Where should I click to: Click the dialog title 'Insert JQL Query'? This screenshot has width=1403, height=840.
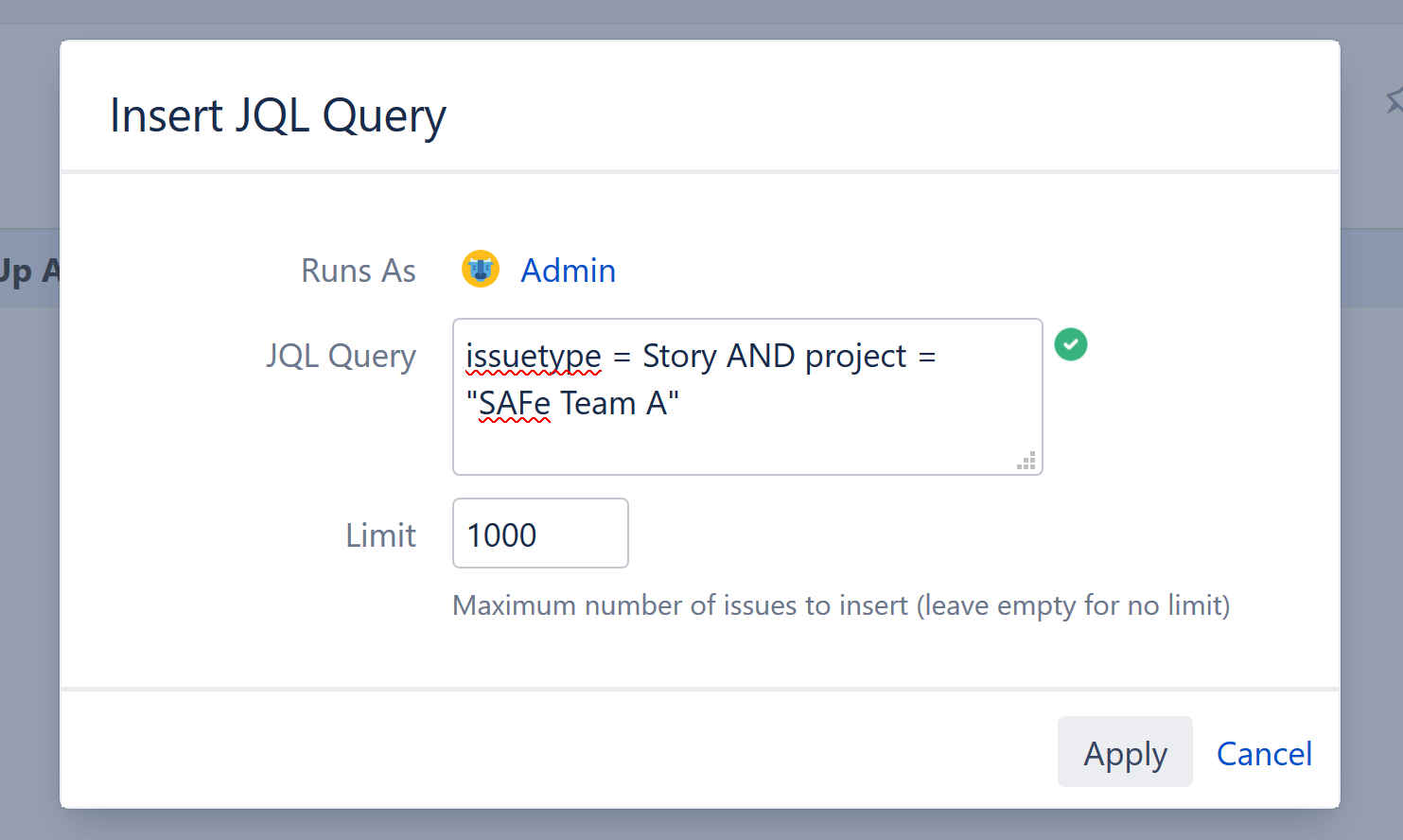coord(277,114)
